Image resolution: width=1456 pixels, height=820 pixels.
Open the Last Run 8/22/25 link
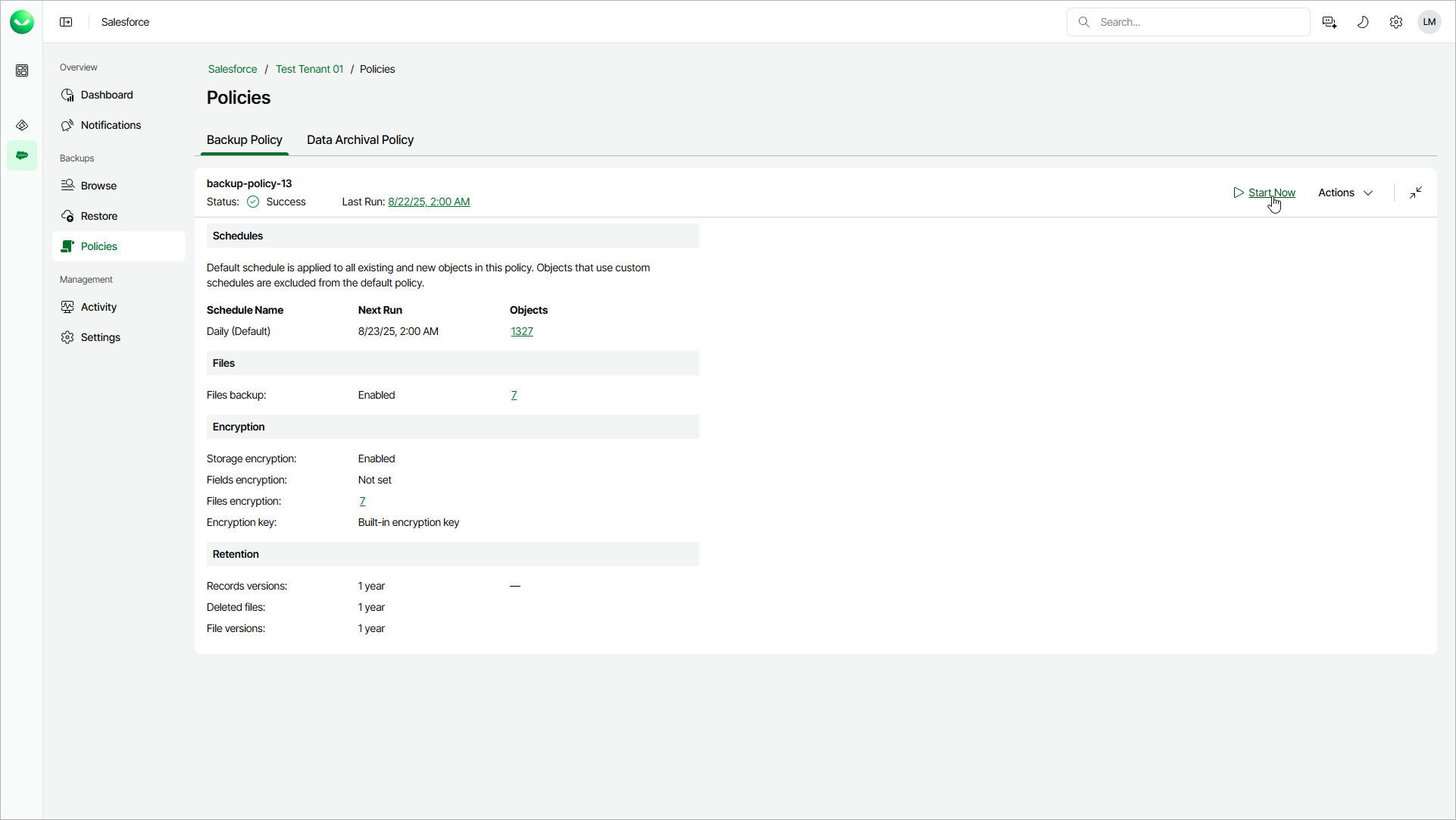click(x=429, y=202)
